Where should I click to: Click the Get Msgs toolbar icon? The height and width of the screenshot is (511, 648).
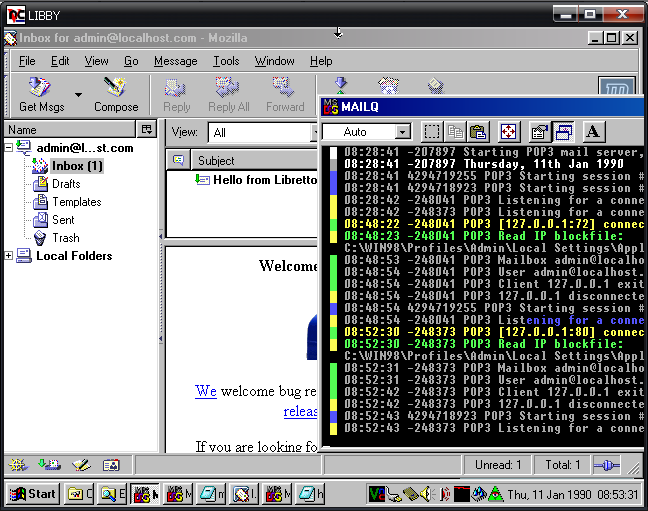pos(41,96)
